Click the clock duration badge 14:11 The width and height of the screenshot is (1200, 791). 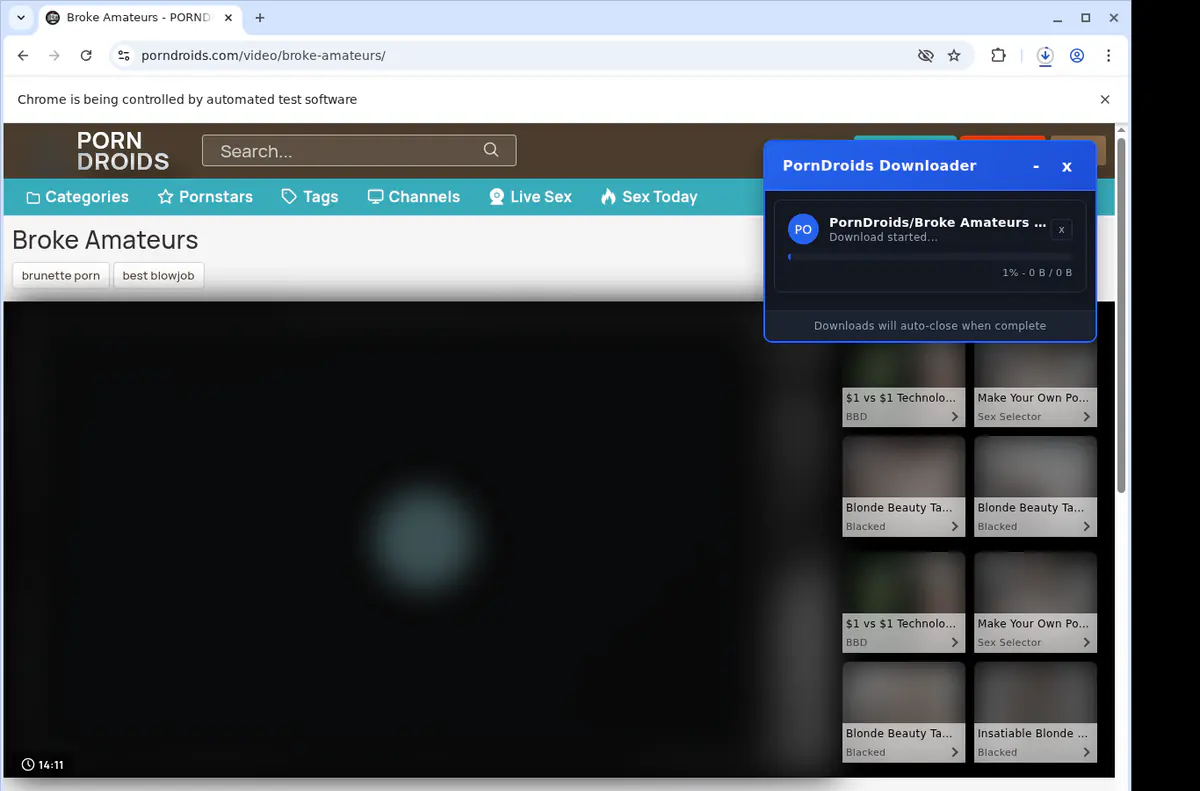pyautogui.click(x=43, y=765)
